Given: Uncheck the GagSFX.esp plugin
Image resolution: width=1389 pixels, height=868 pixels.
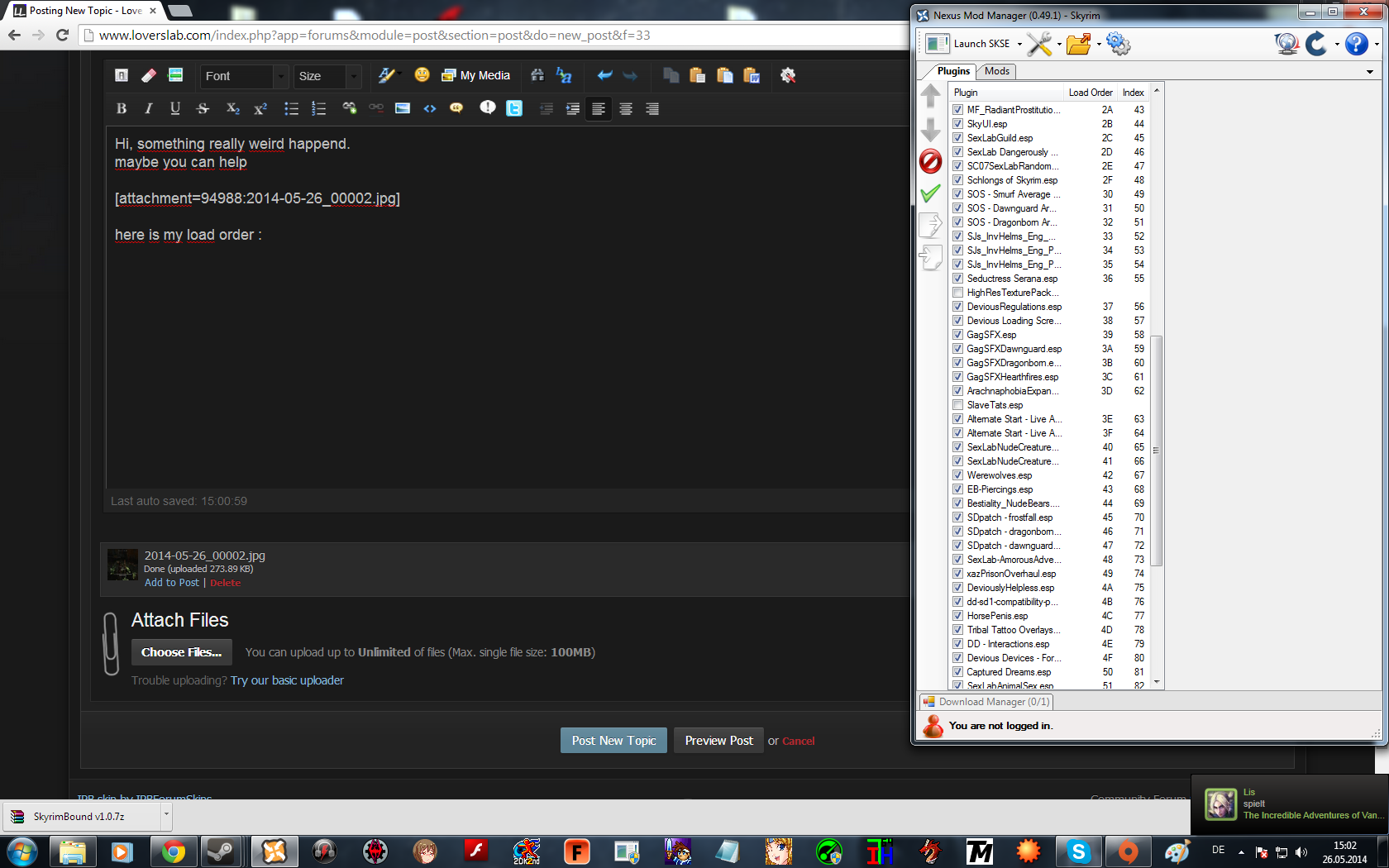Looking at the screenshot, I should tap(957, 335).
